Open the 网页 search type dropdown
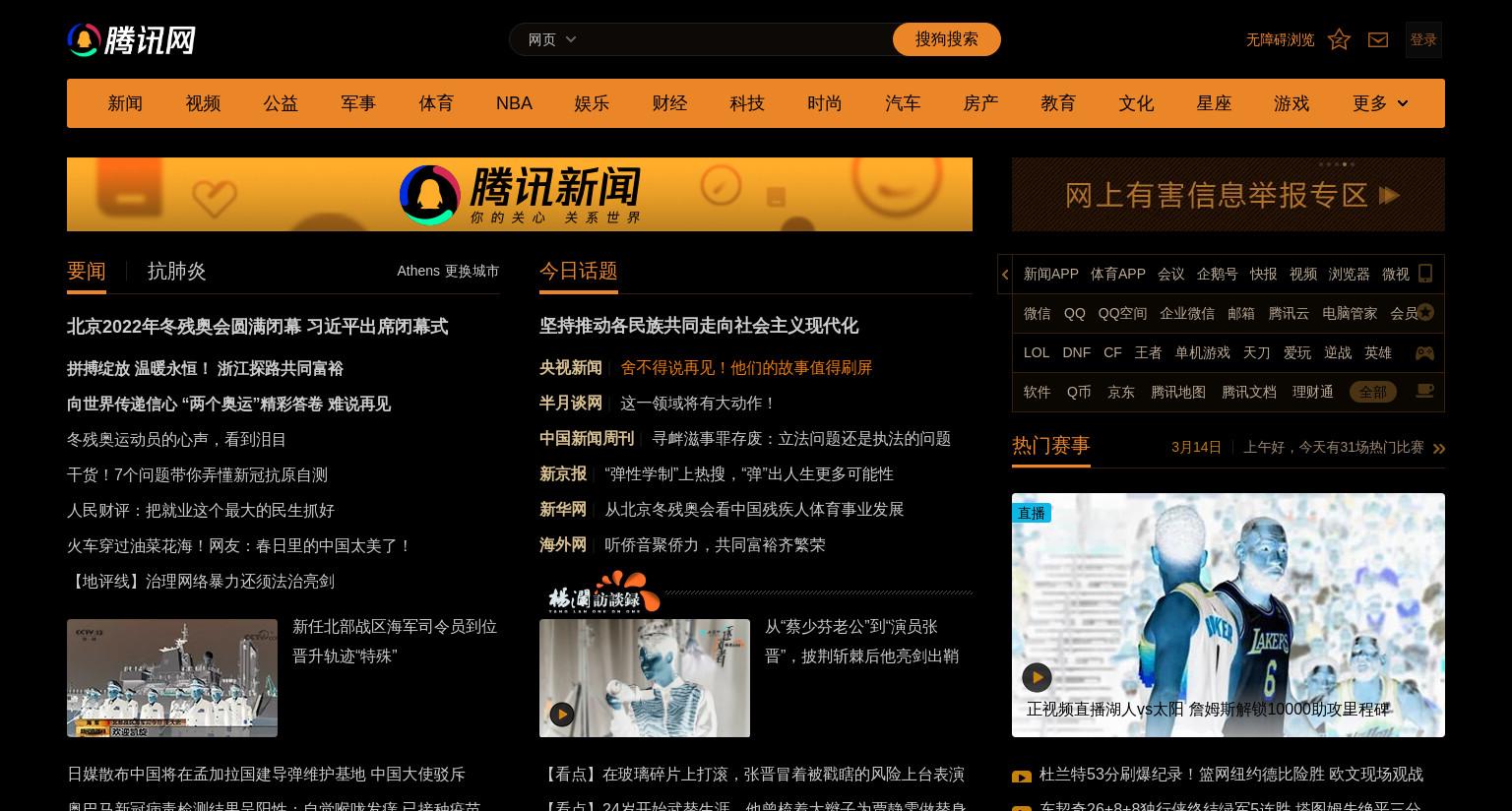The width and height of the screenshot is (1512, 811). point(552,39)
